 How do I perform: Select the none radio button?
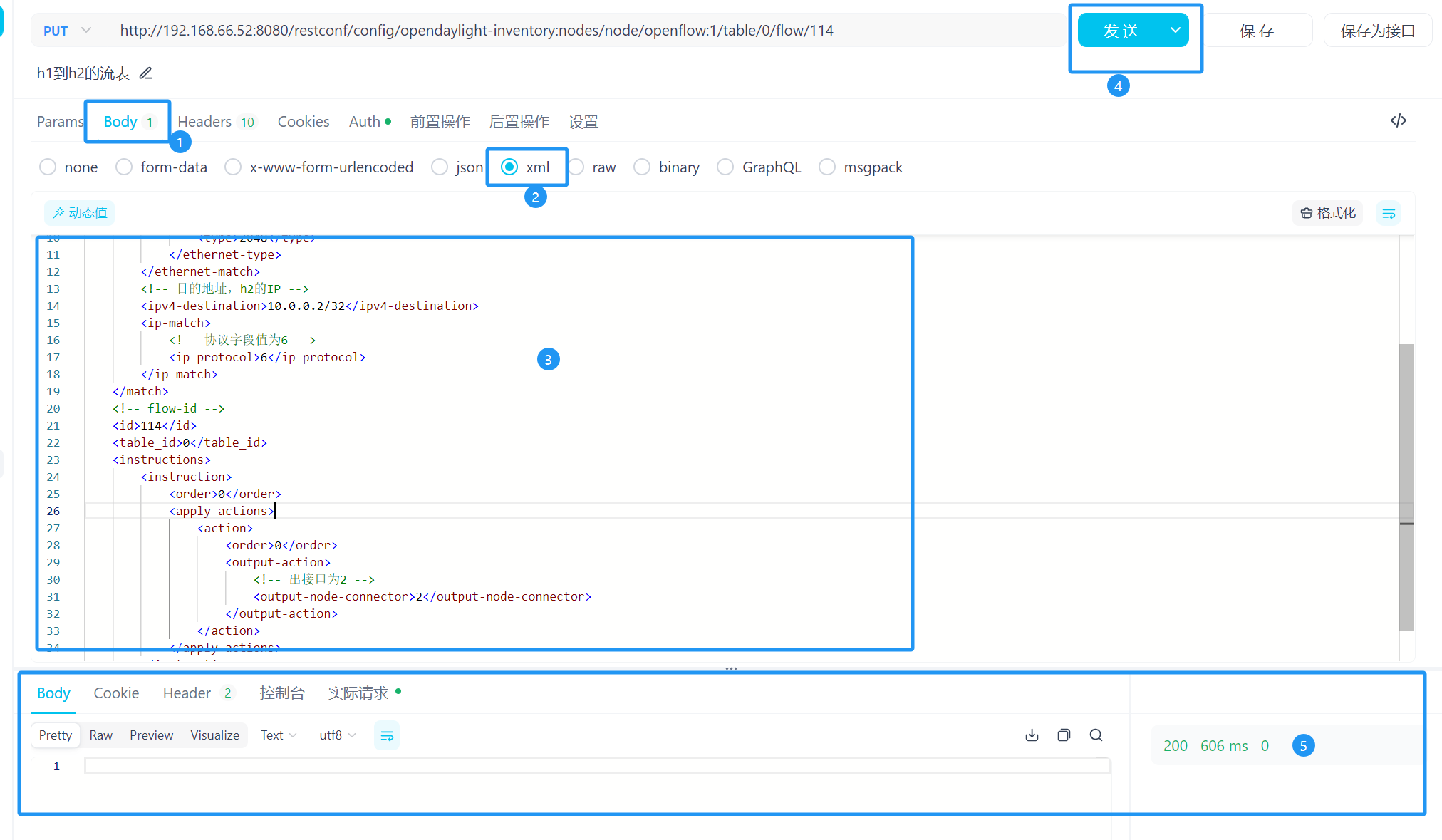point(47,167)
